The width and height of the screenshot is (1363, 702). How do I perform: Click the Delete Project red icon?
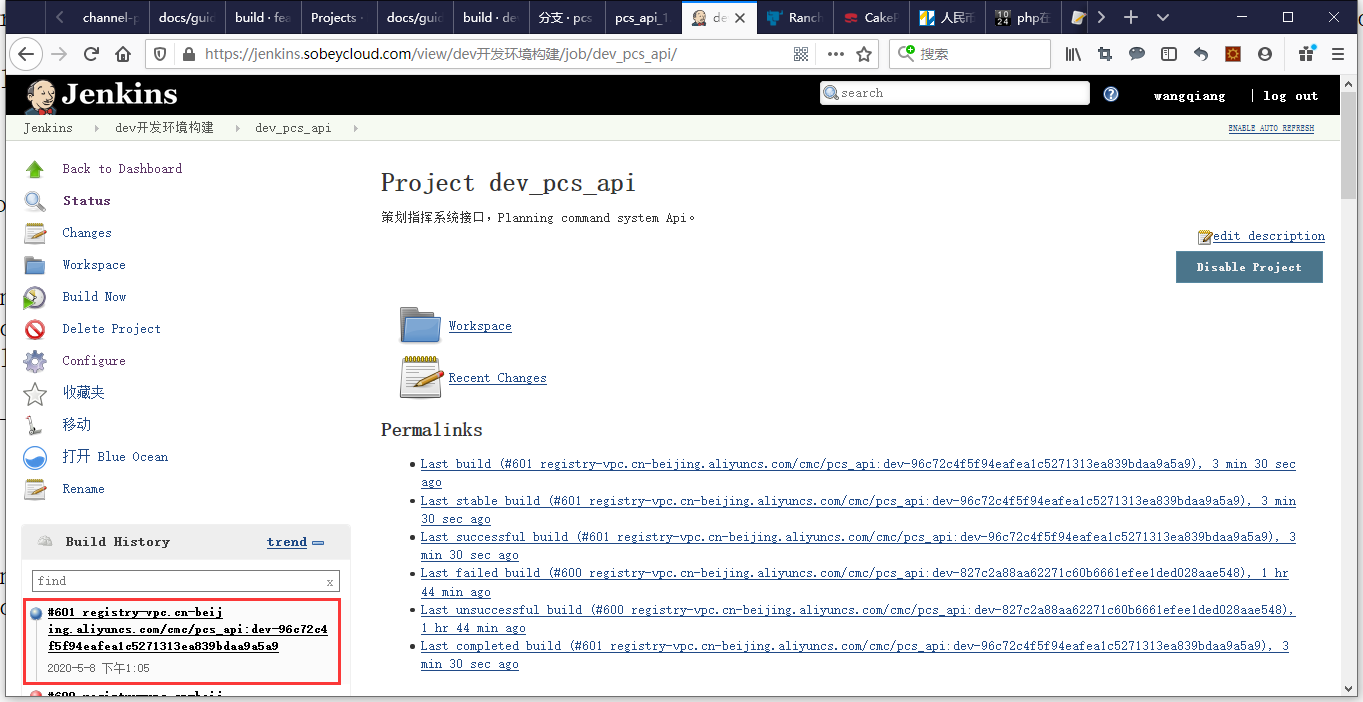click(x=35, y=329)
